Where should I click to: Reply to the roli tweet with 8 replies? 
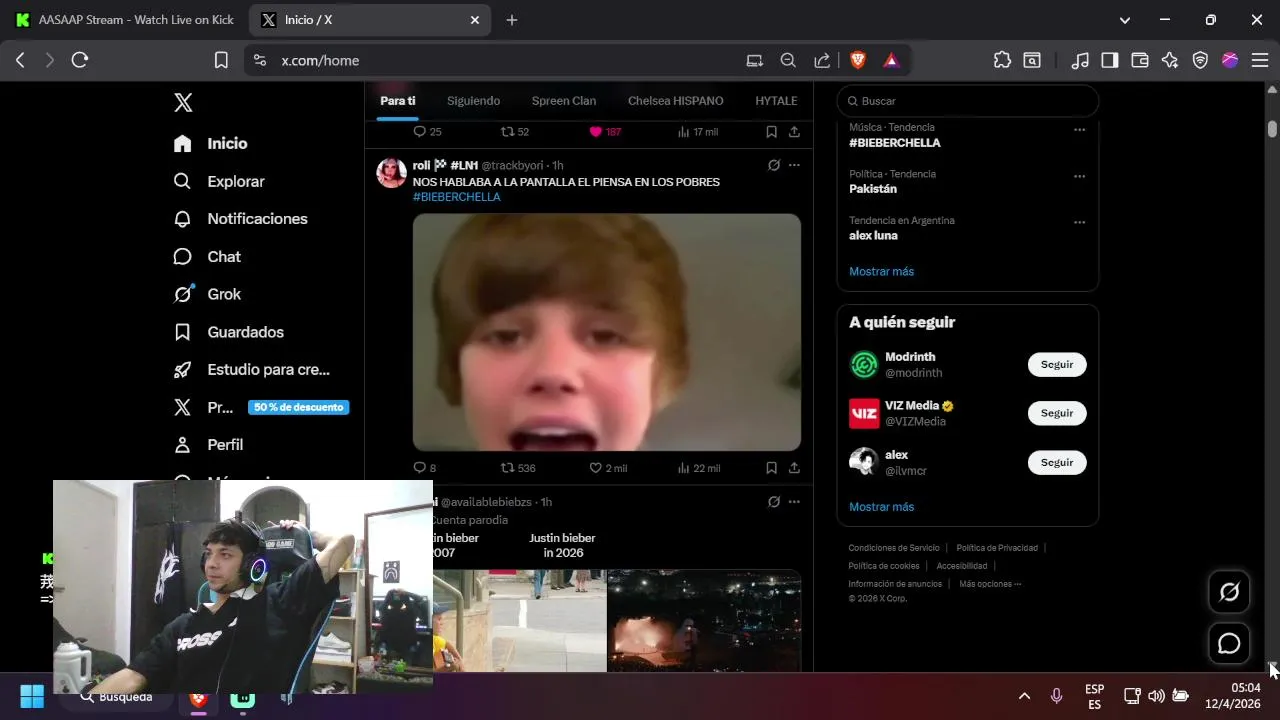point(424,468)
